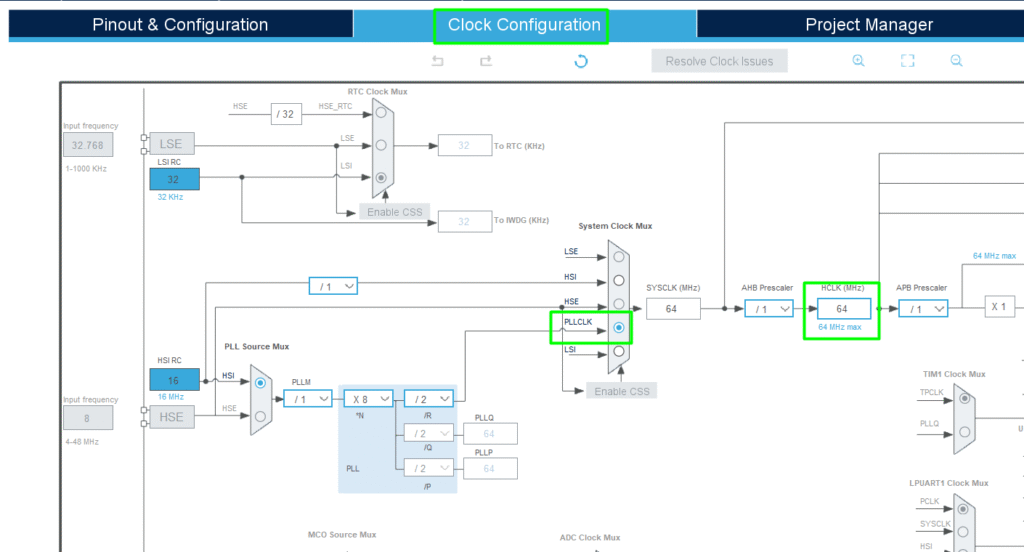Open the APB Prescaler dropdown
Screen dimensions: 1024x552
(x=923, y=309)
